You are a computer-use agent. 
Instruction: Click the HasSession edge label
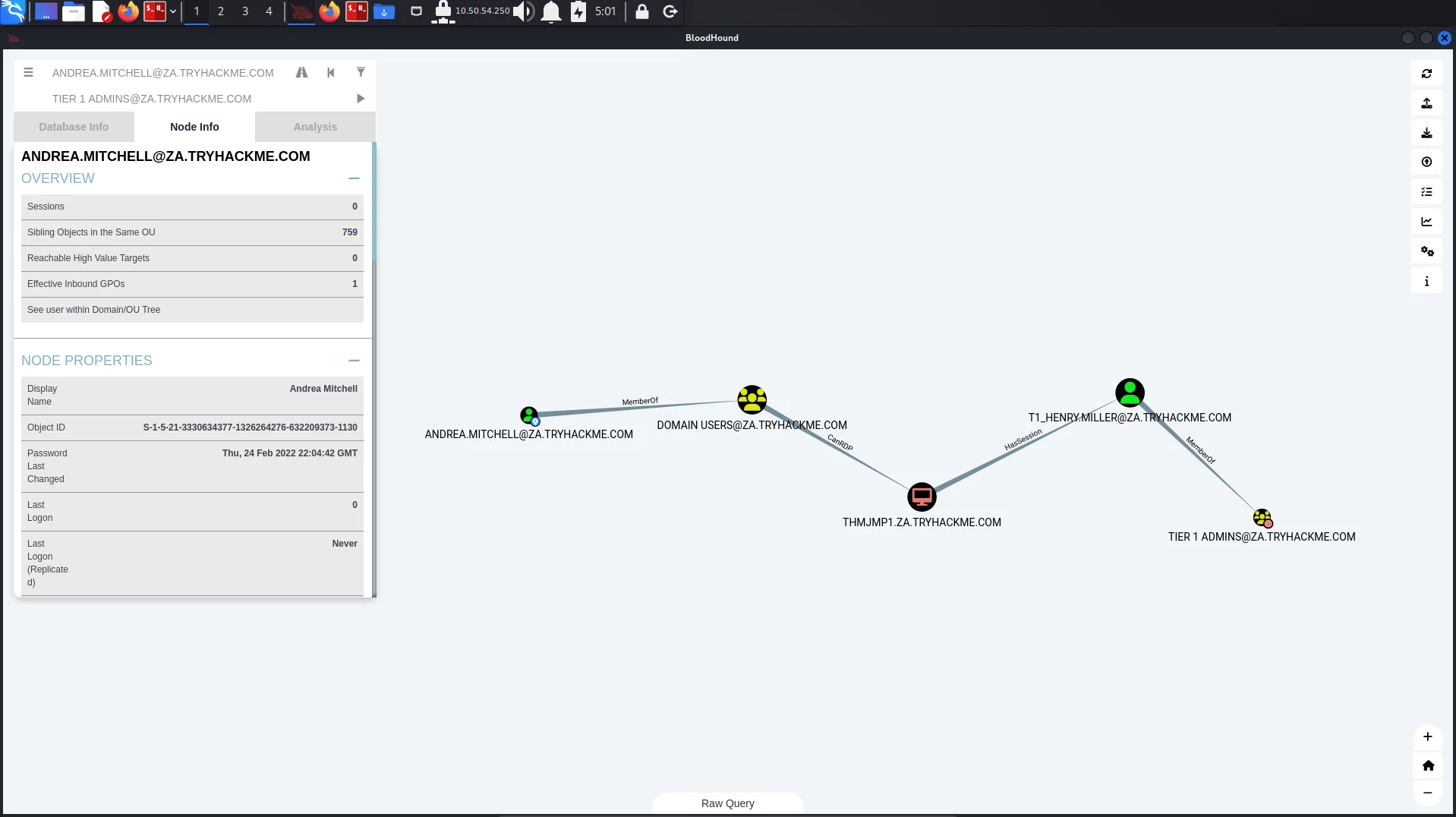[1023, 440]
